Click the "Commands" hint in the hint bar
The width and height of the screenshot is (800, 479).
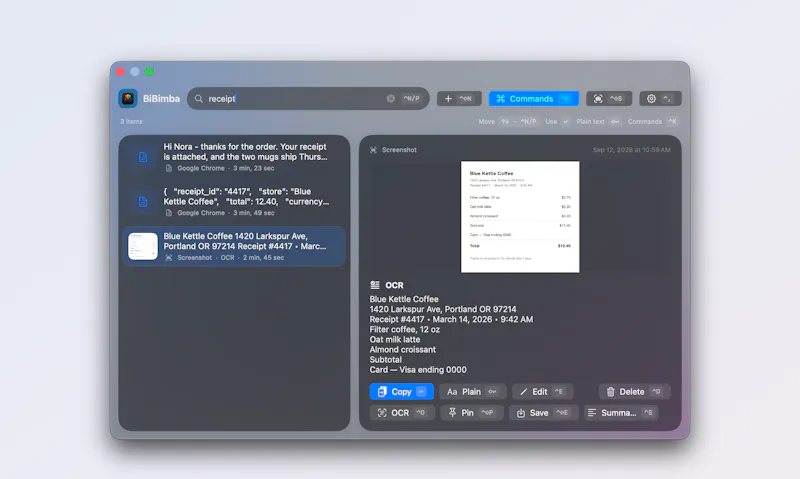click(x=644, y=121)
